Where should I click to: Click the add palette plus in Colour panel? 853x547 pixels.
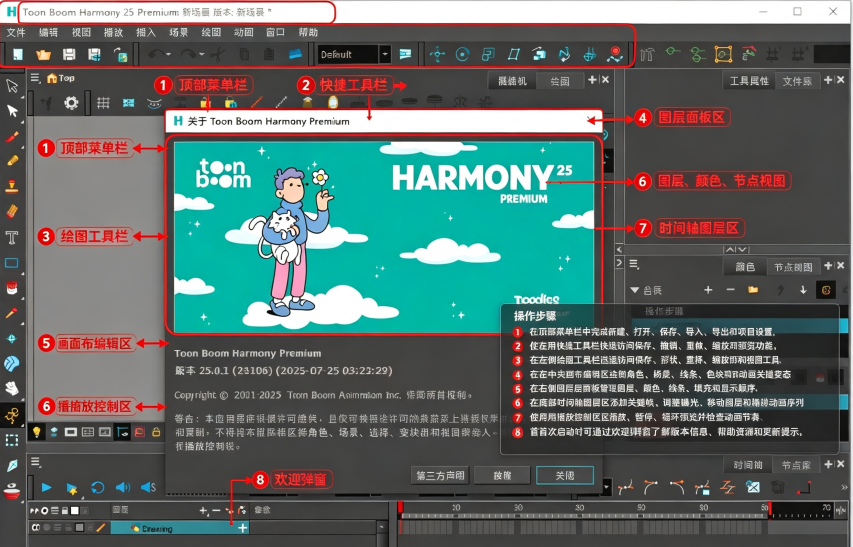(708, 290)
